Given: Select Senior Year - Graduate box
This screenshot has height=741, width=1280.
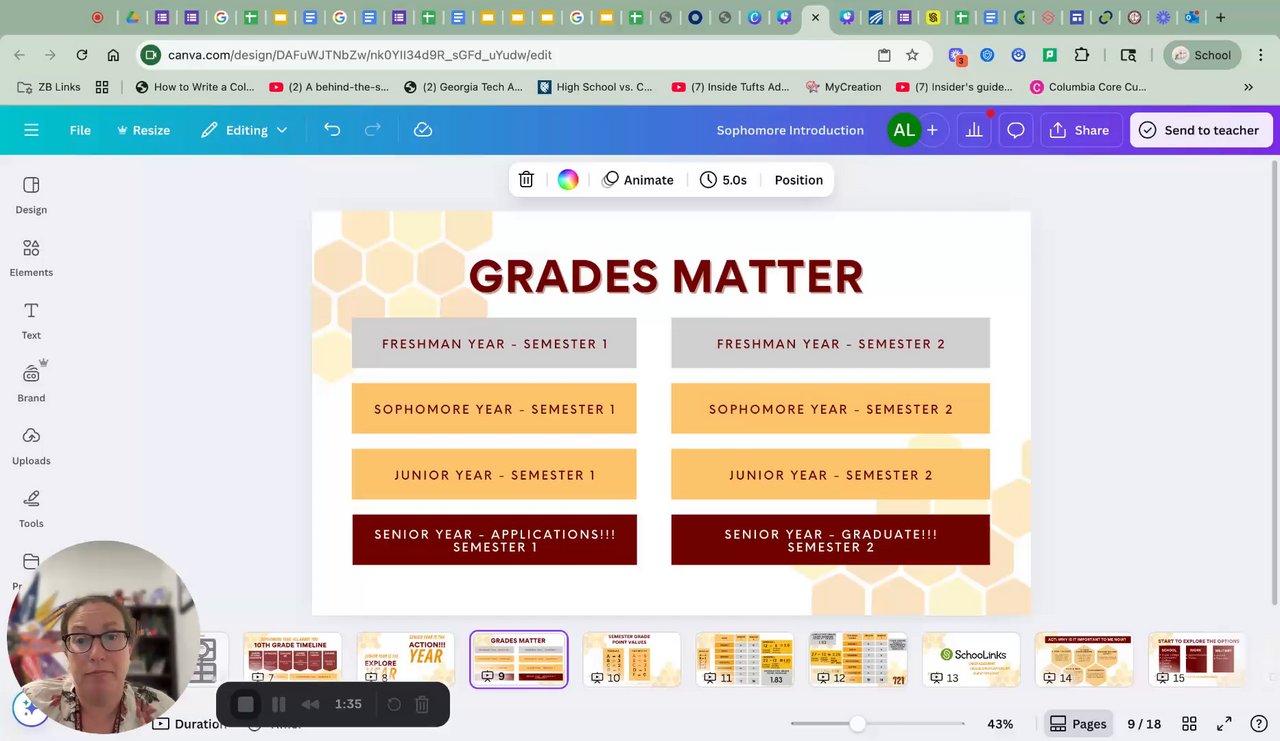Looking at the screenshot, I should [830, 540].
